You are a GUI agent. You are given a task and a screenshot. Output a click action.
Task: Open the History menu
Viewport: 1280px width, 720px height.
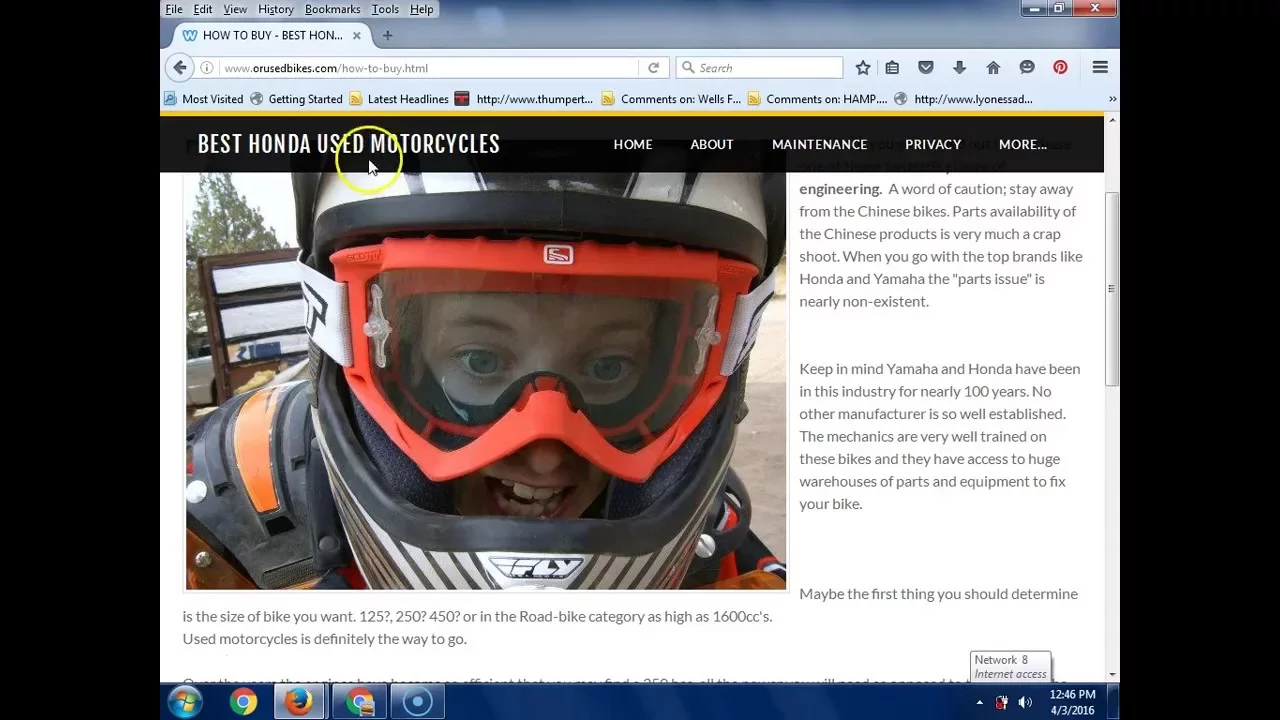pyautogui.click(x=276, y=9)
